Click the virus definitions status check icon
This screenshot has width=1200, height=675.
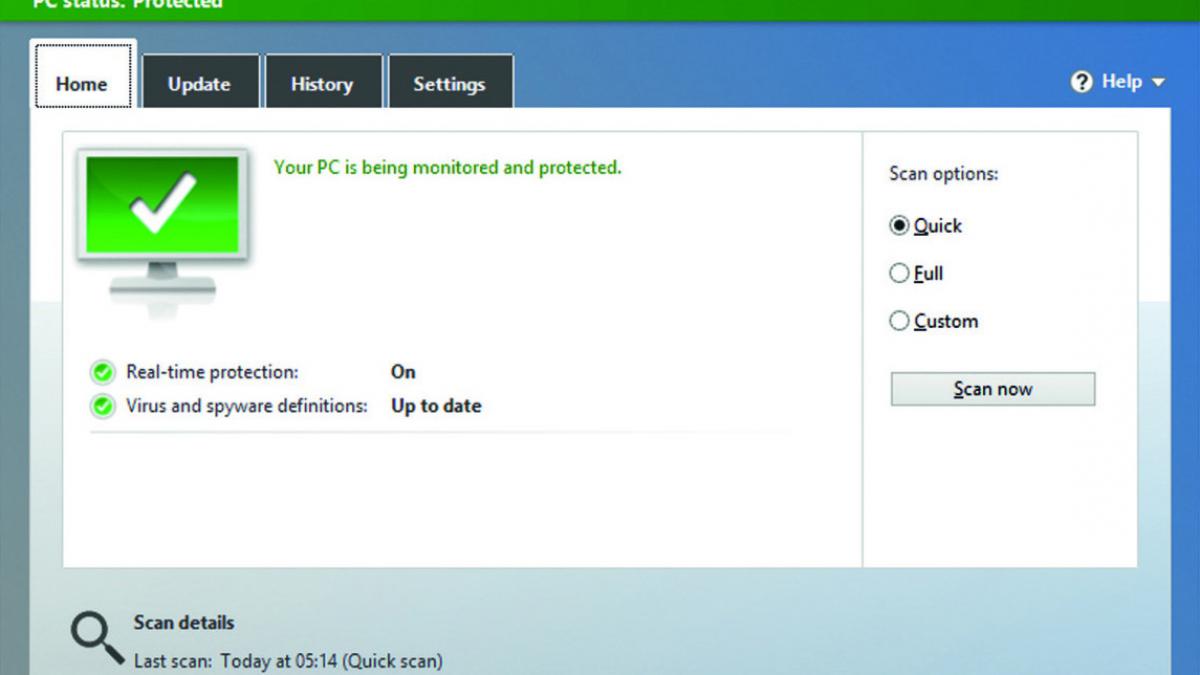click(x=101, y=405)
